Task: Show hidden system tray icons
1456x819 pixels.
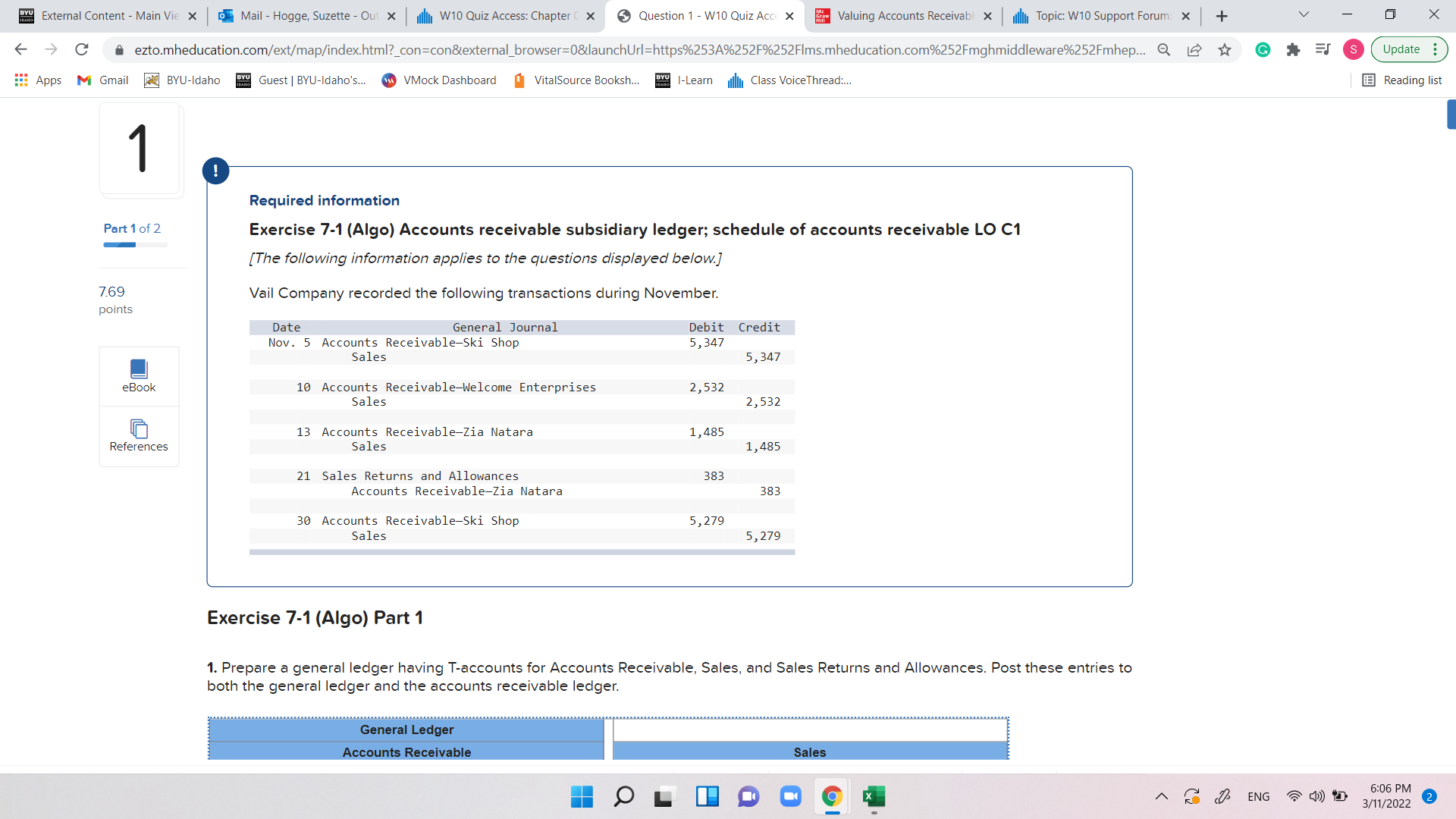Action: tap(1161, 796)
